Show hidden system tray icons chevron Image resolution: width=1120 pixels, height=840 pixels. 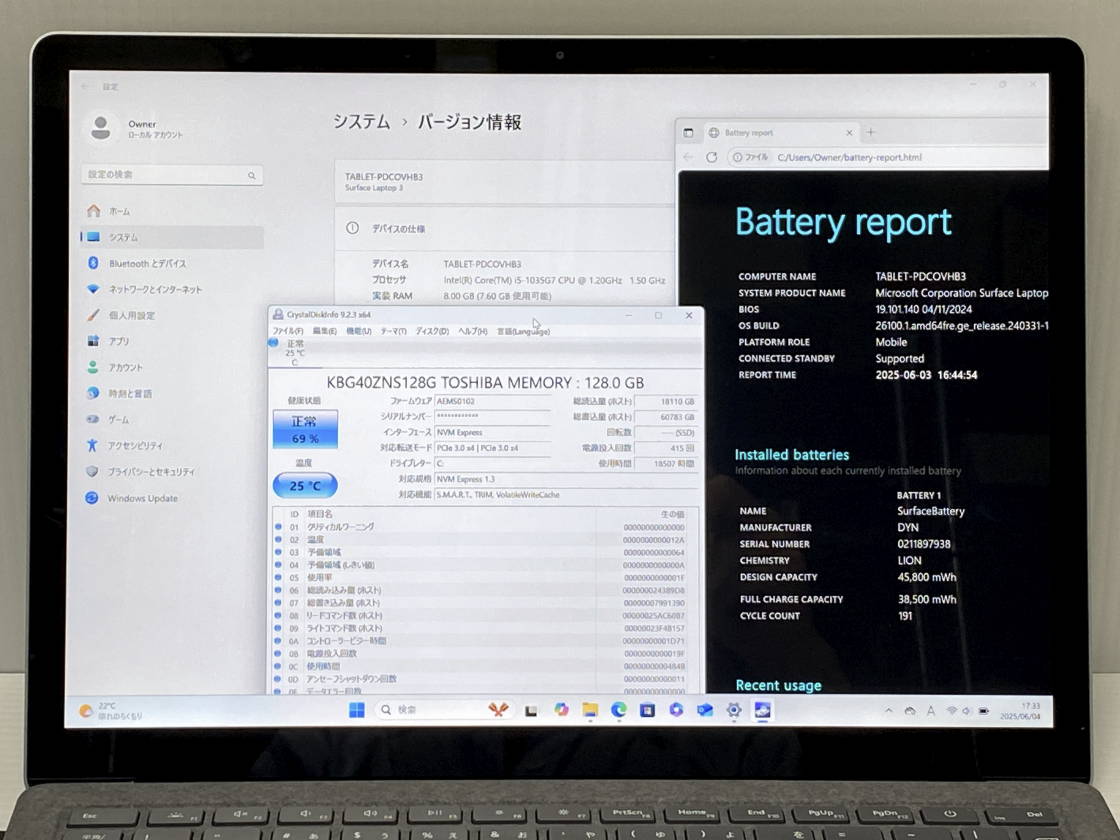[x=889, y=711]
